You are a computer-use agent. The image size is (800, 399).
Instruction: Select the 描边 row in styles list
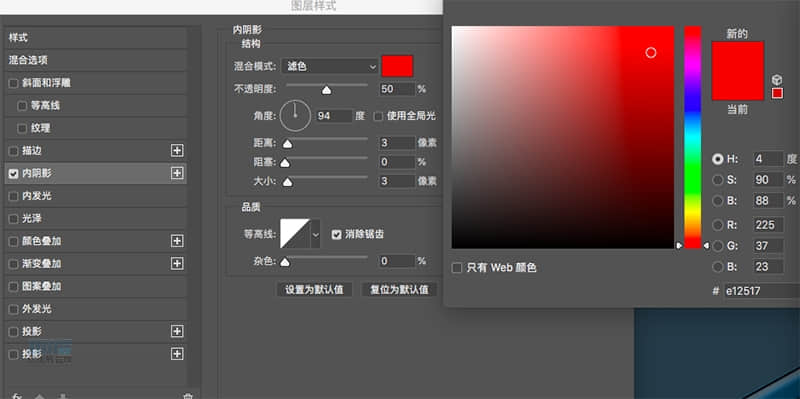point(95,151)
